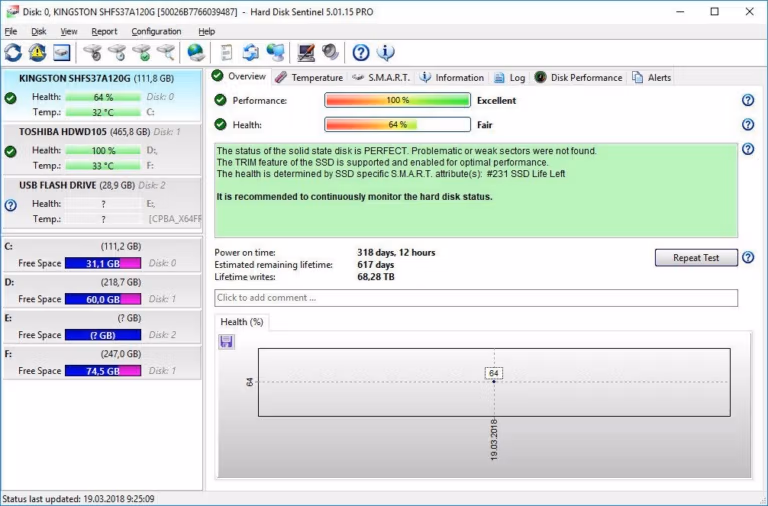Click the toolbar info bubble icon
Viewport: 768px width, 506px height.
(x=385, y=52)
